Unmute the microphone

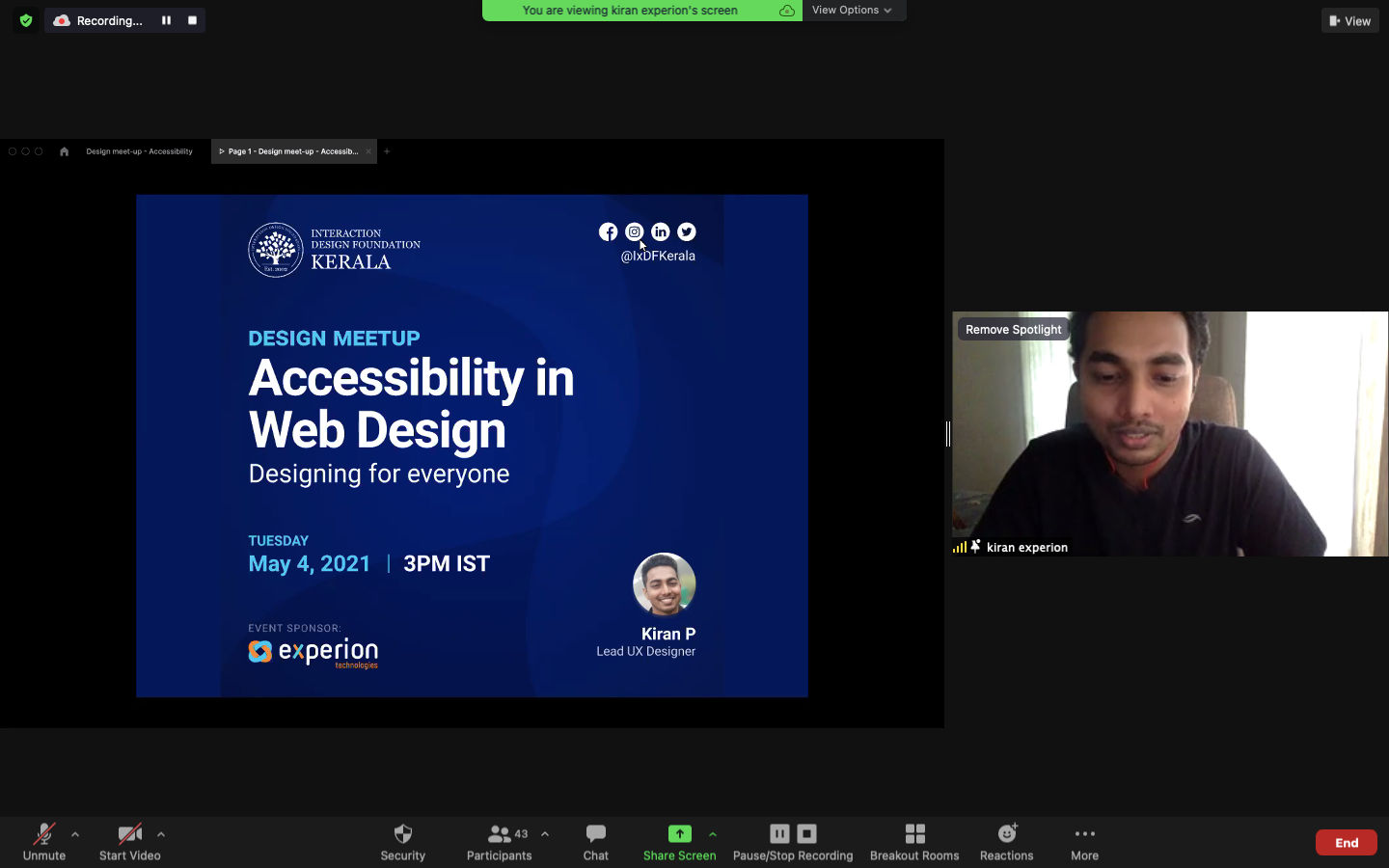(x=44, y=841)
